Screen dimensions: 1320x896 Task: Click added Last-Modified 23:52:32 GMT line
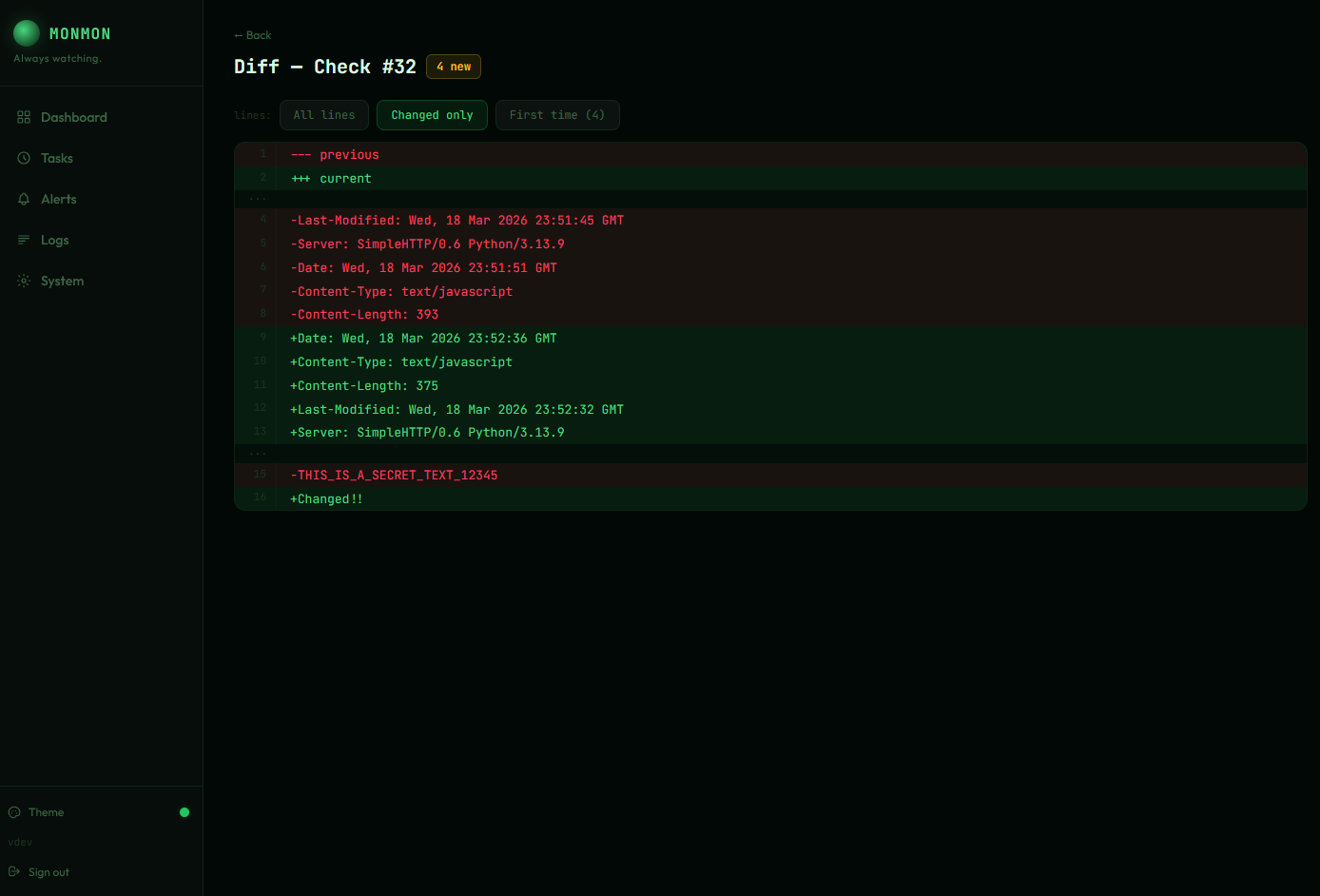(770, 409)
